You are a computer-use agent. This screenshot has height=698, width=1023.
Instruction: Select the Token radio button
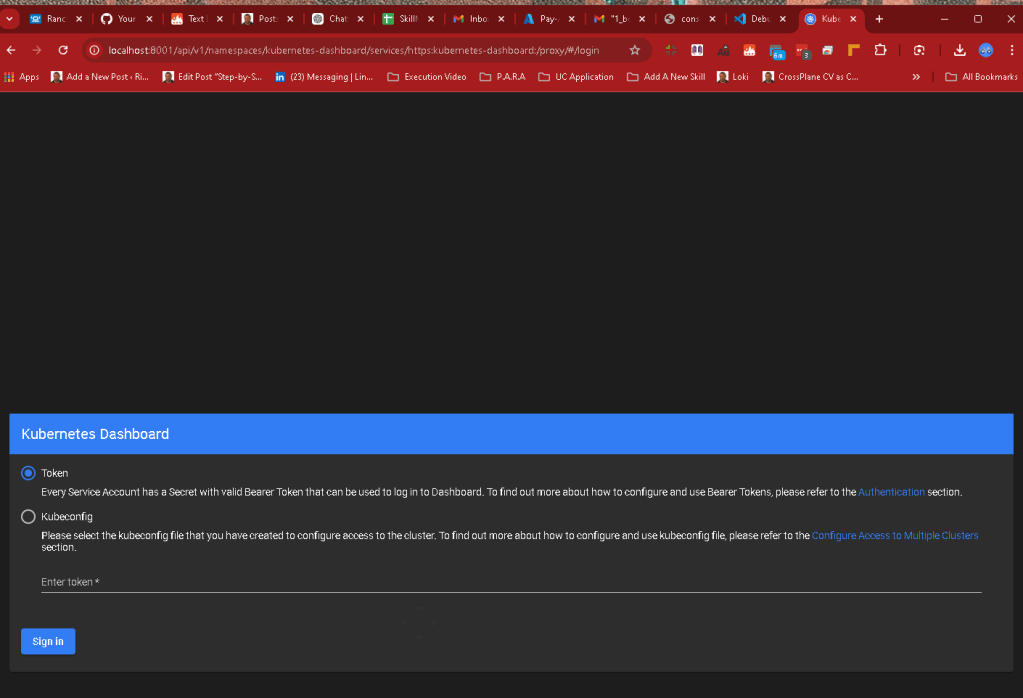point(28,473)
